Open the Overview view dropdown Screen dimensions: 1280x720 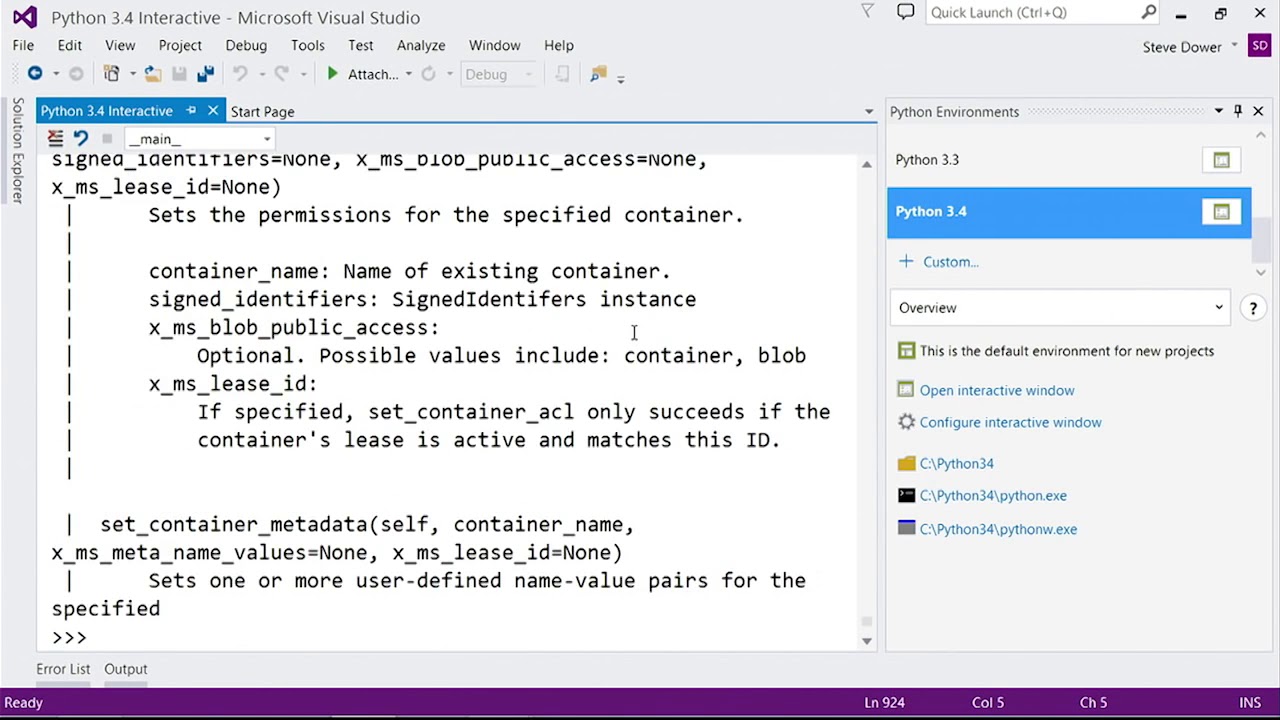click(x=1060, y=308)
